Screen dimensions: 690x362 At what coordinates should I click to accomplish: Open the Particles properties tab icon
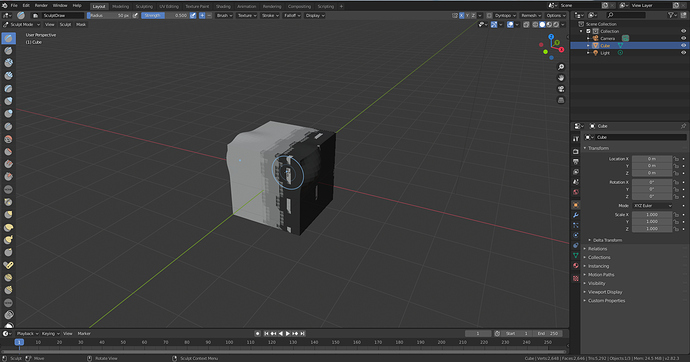[x=576, y=225]
